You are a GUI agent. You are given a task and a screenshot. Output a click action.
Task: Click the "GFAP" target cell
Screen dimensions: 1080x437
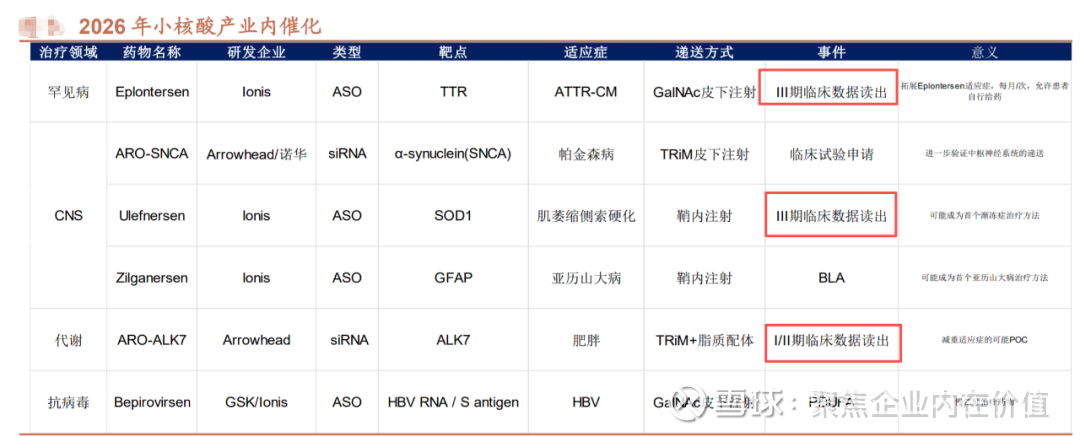[x=453, y=278]
